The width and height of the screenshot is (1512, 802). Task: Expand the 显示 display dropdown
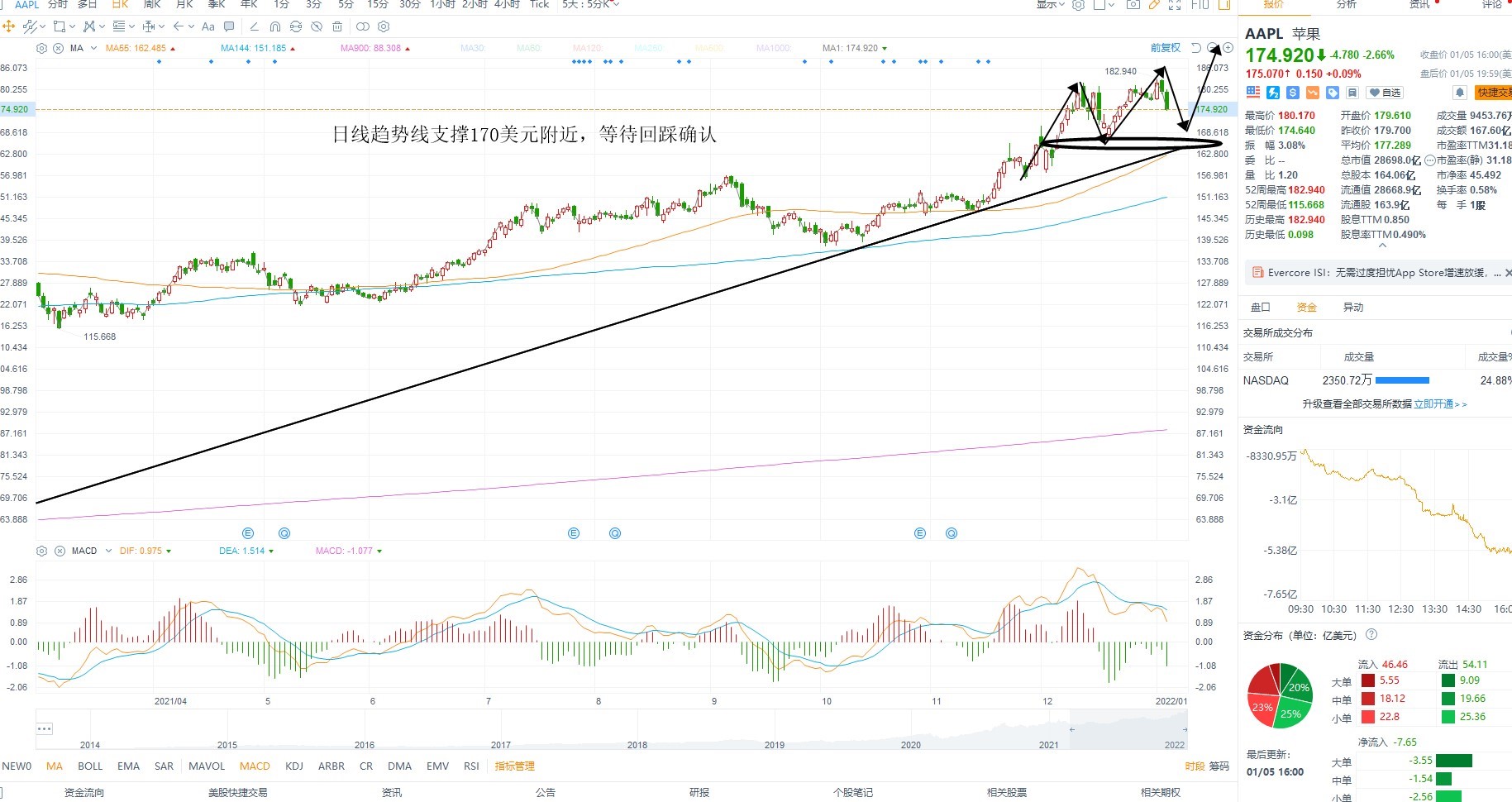pos(1052,5)
